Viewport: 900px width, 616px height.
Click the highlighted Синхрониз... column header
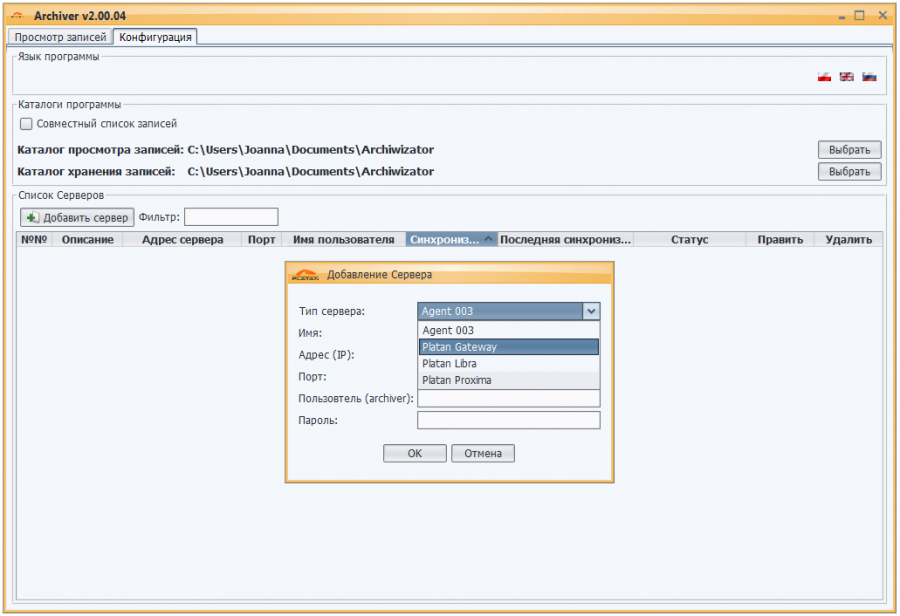tap(452, 239)
